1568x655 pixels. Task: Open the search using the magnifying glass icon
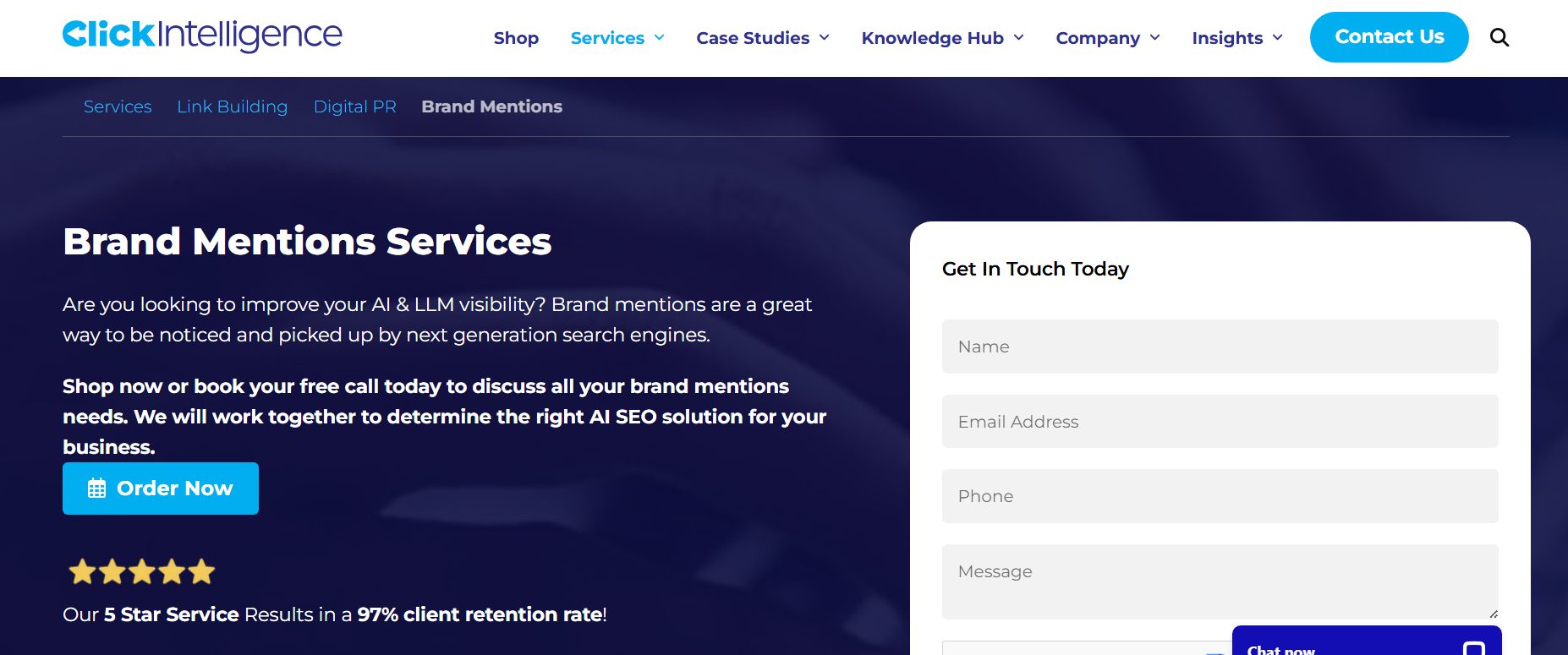coord(1499,37)
